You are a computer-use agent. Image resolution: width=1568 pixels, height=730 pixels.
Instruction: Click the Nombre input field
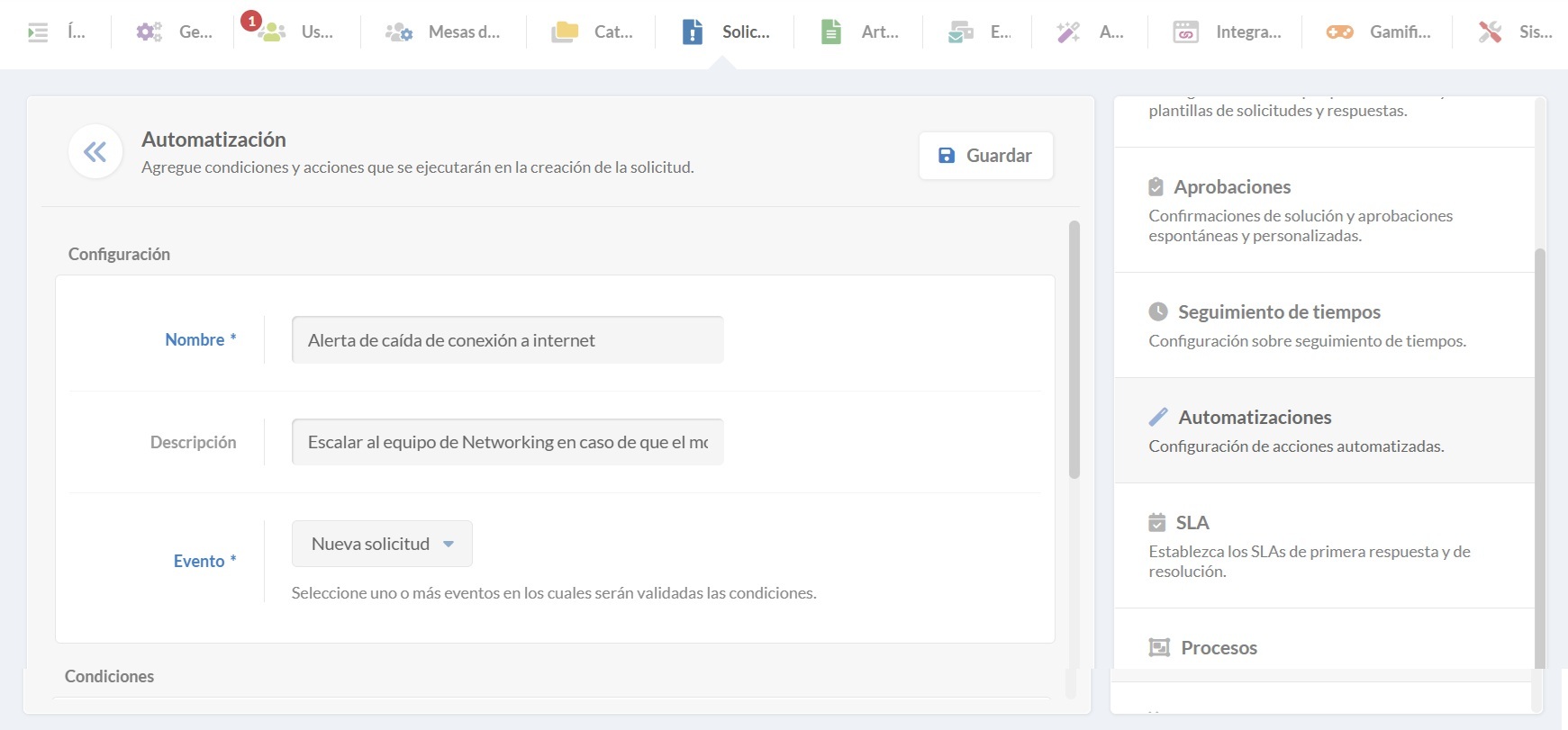pyautogui.click(x=507, y=340)
